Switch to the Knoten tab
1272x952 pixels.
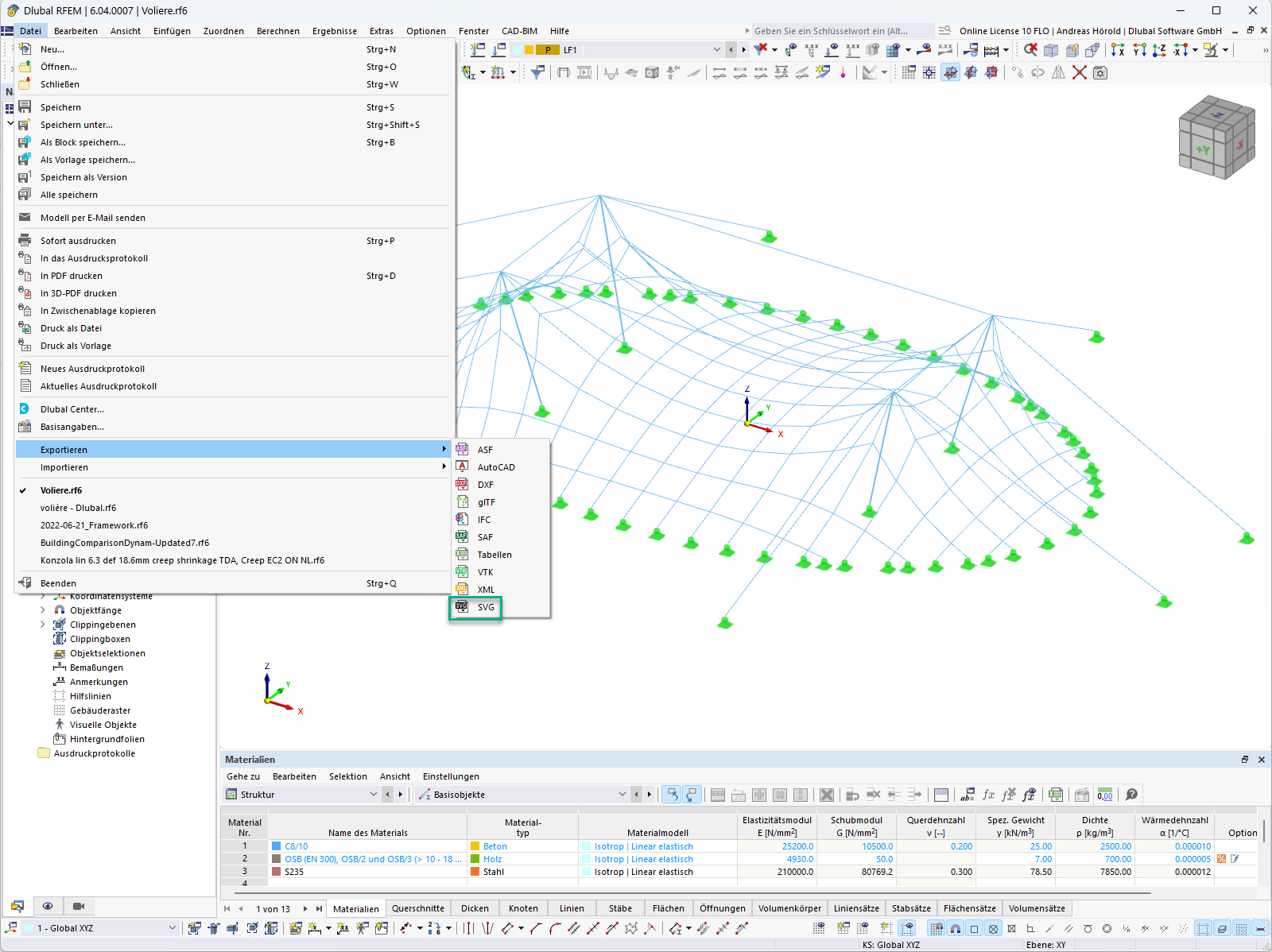[523, 908]
